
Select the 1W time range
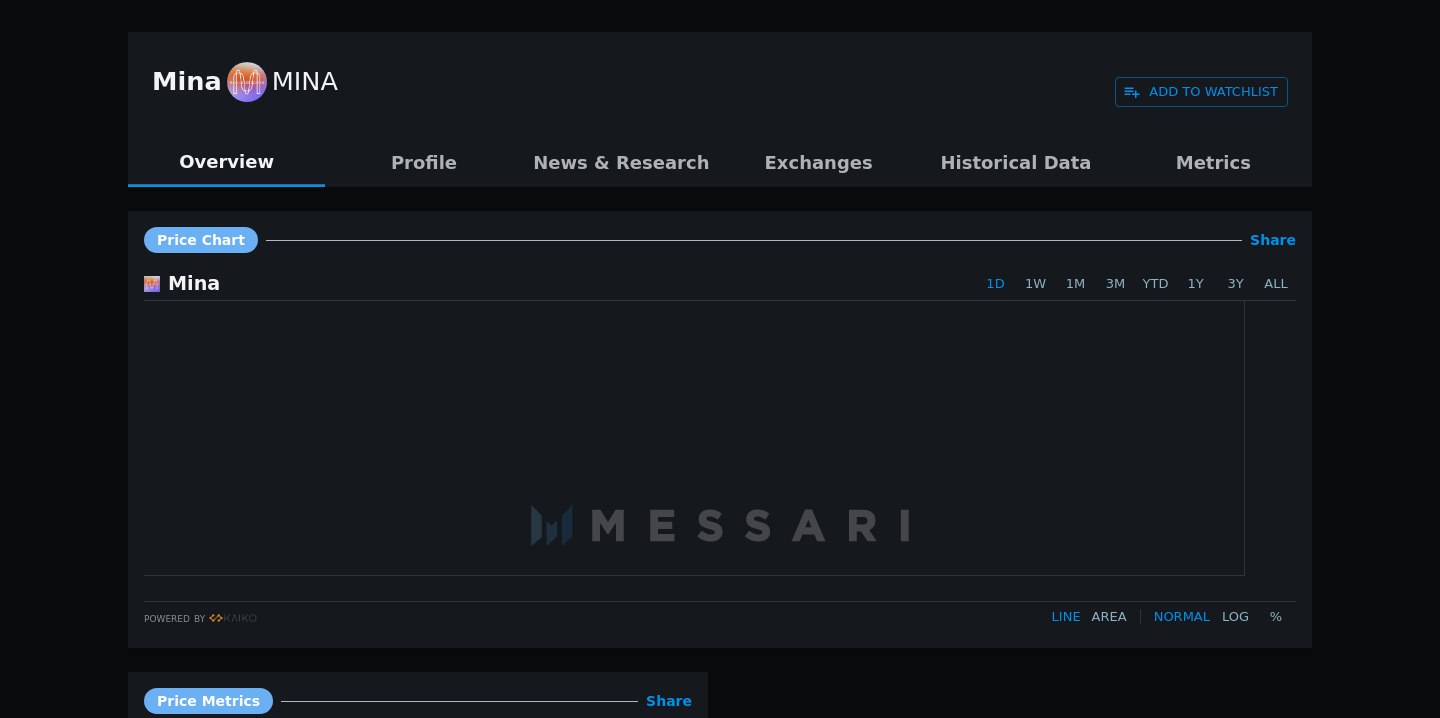(x=1035, y=284)
